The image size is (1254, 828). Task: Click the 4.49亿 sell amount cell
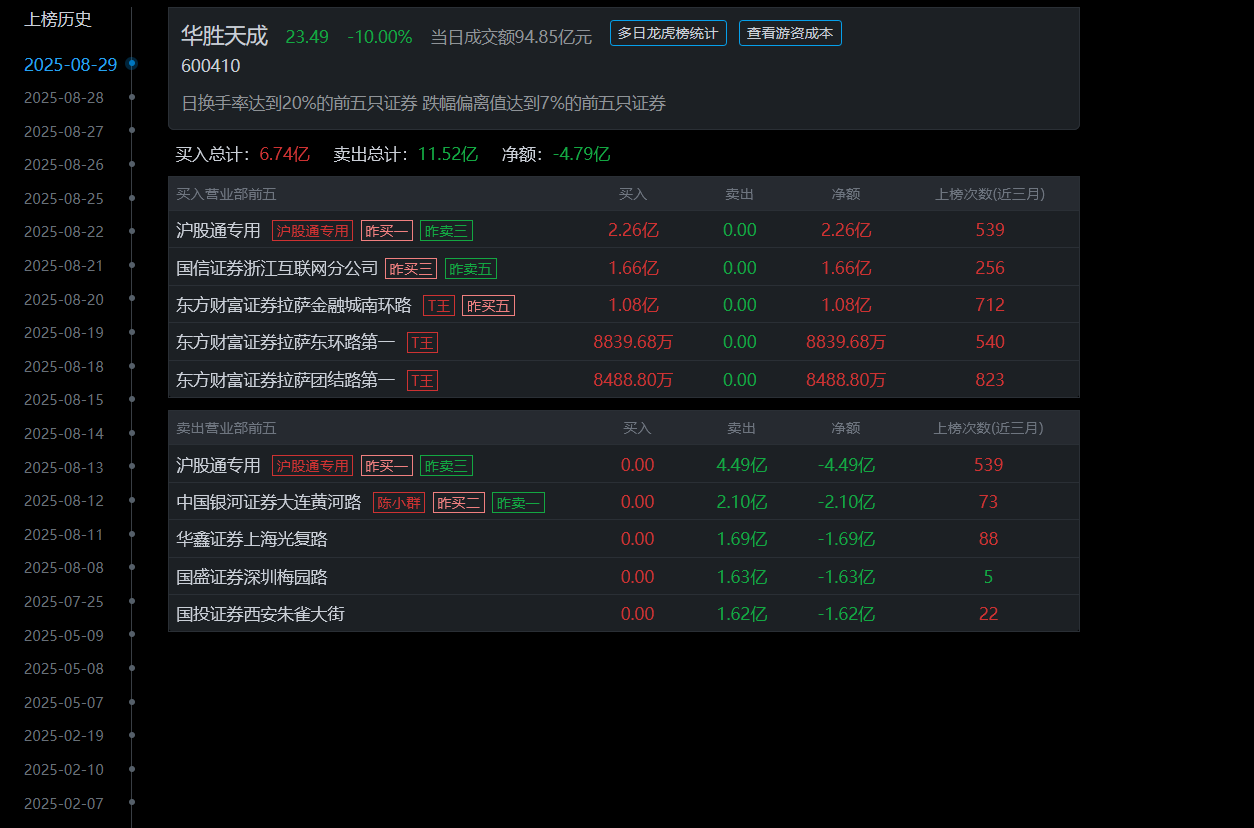(742, 465)
